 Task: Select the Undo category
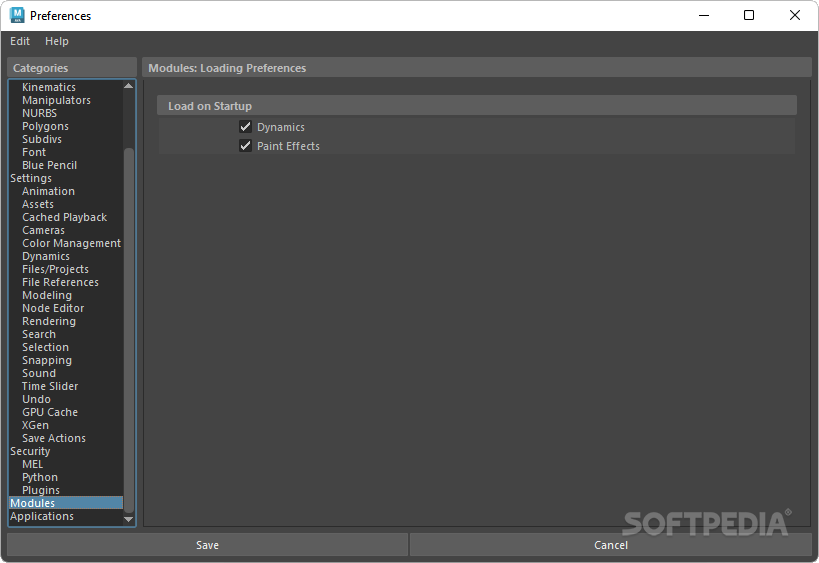(37, 400)
